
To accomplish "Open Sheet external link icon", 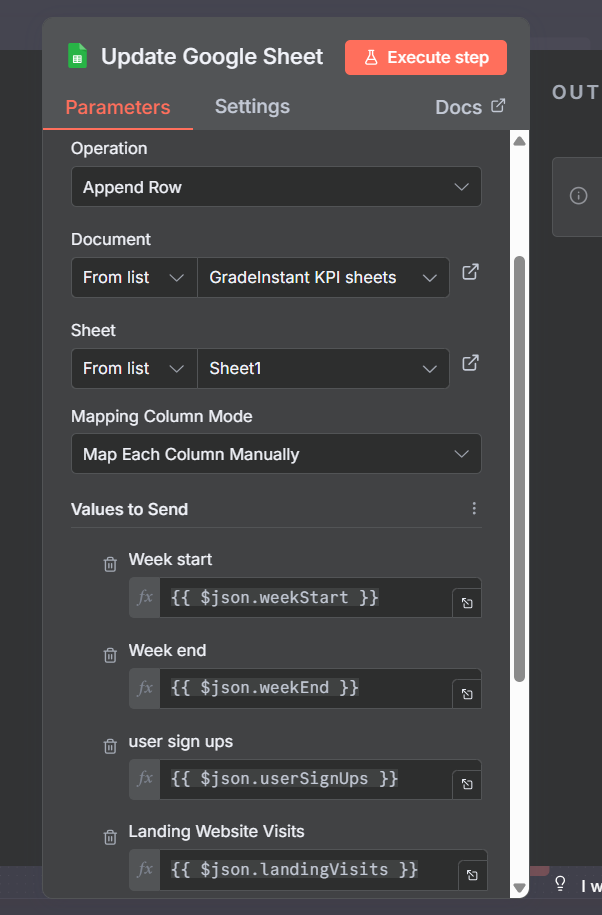I will click(470, 363).
